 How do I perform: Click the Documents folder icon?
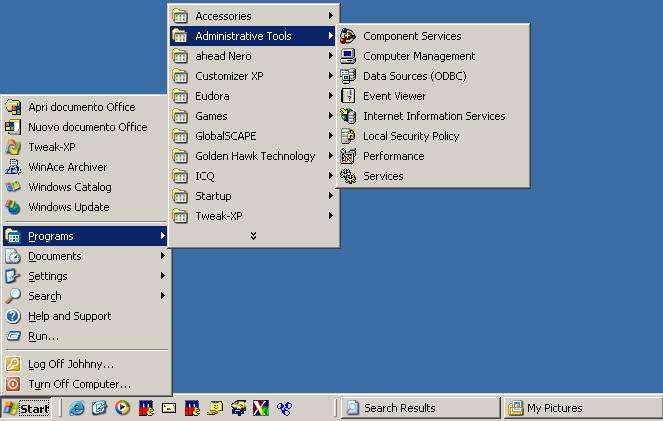point(13,256)
